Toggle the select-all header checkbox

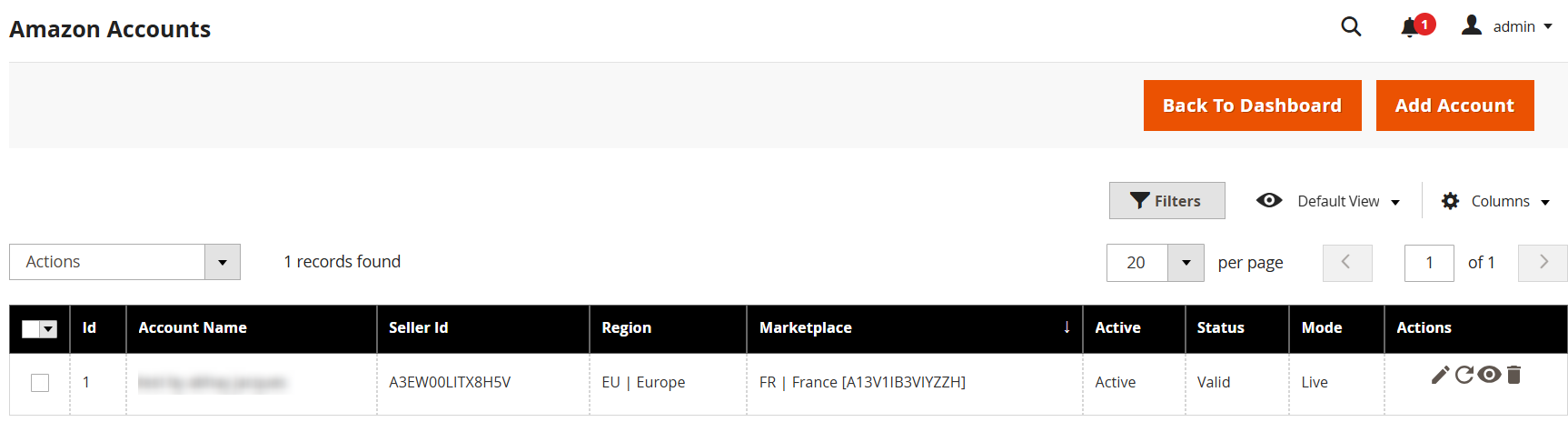point(31,329)
